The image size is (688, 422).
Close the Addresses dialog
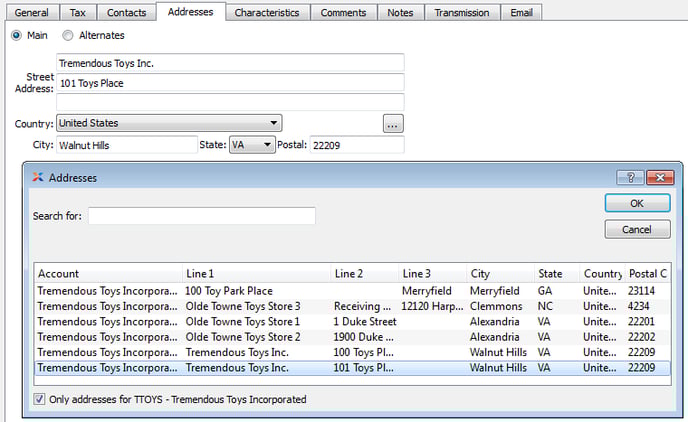click(x=660, y=178)
